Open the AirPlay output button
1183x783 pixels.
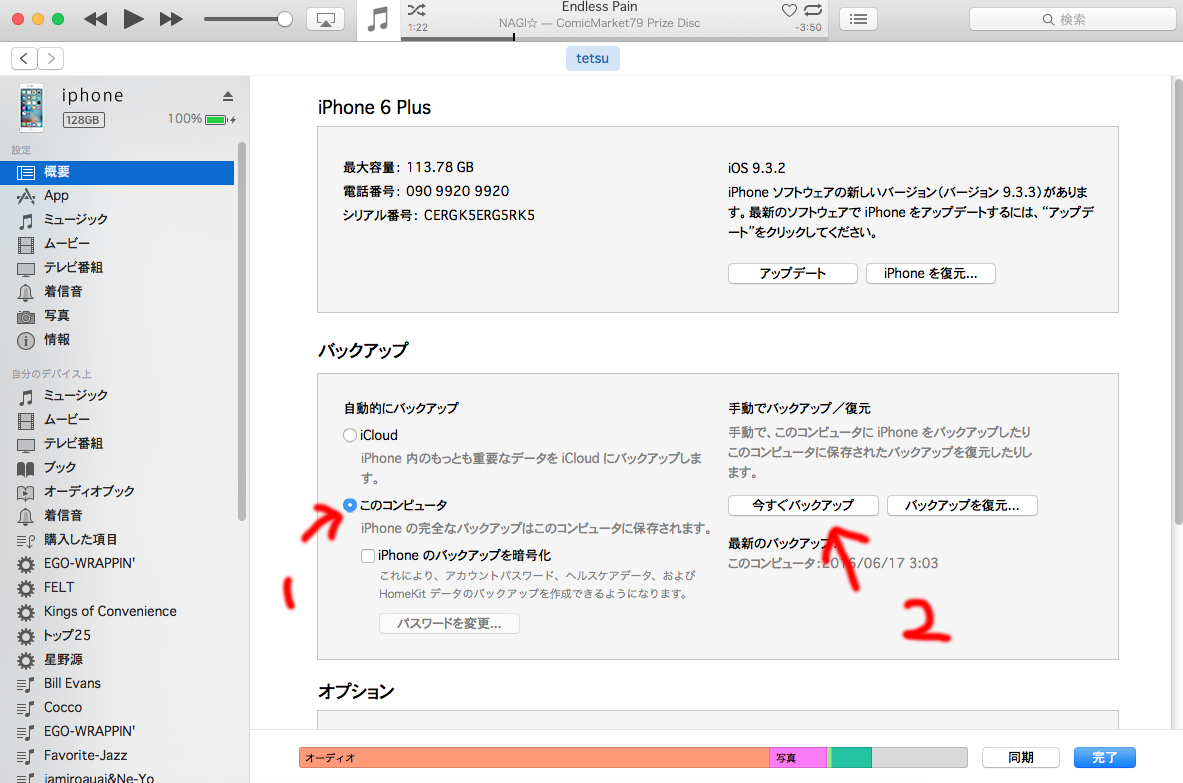(325, 19)
